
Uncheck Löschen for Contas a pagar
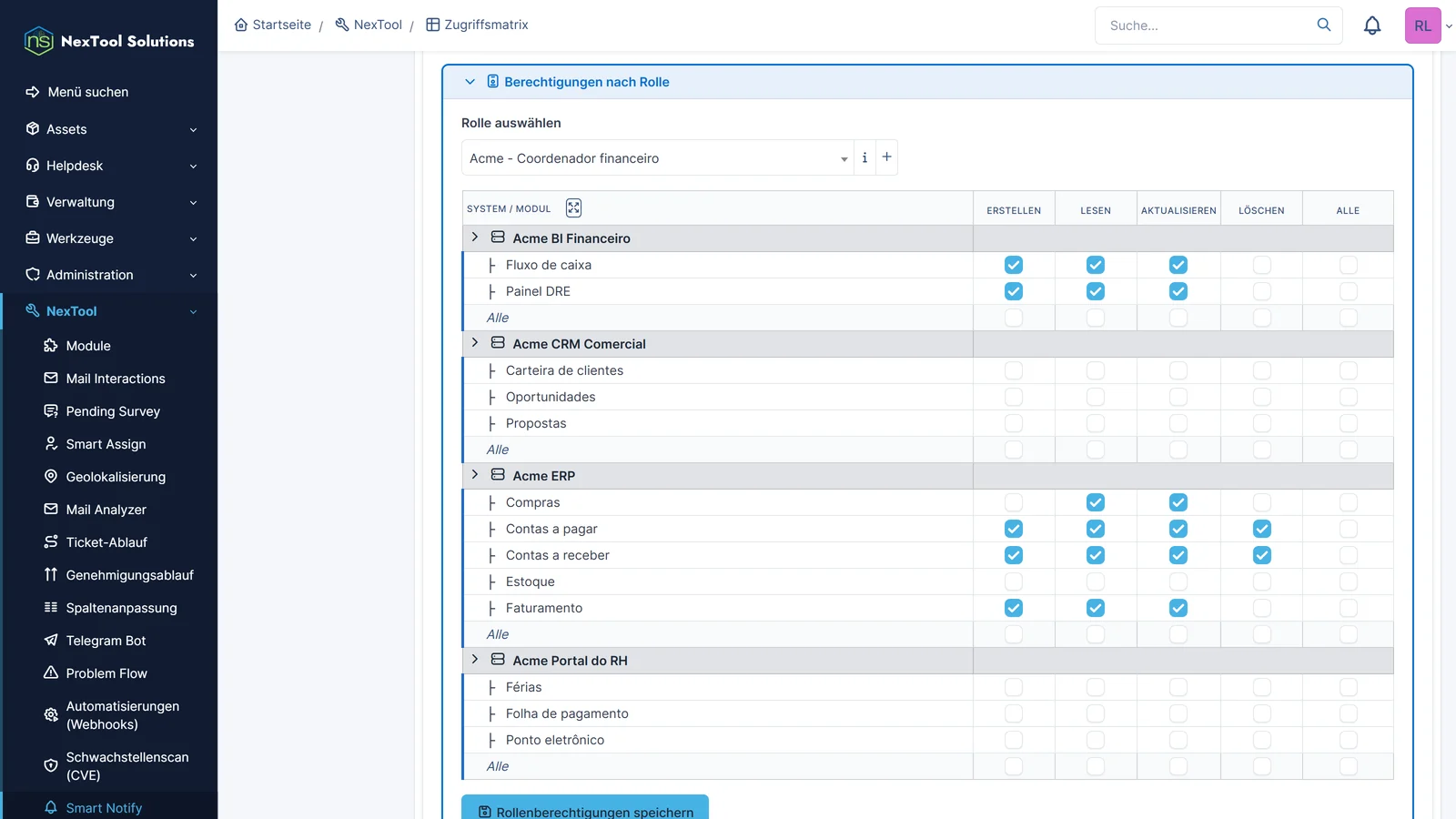tap(1261, 529)
